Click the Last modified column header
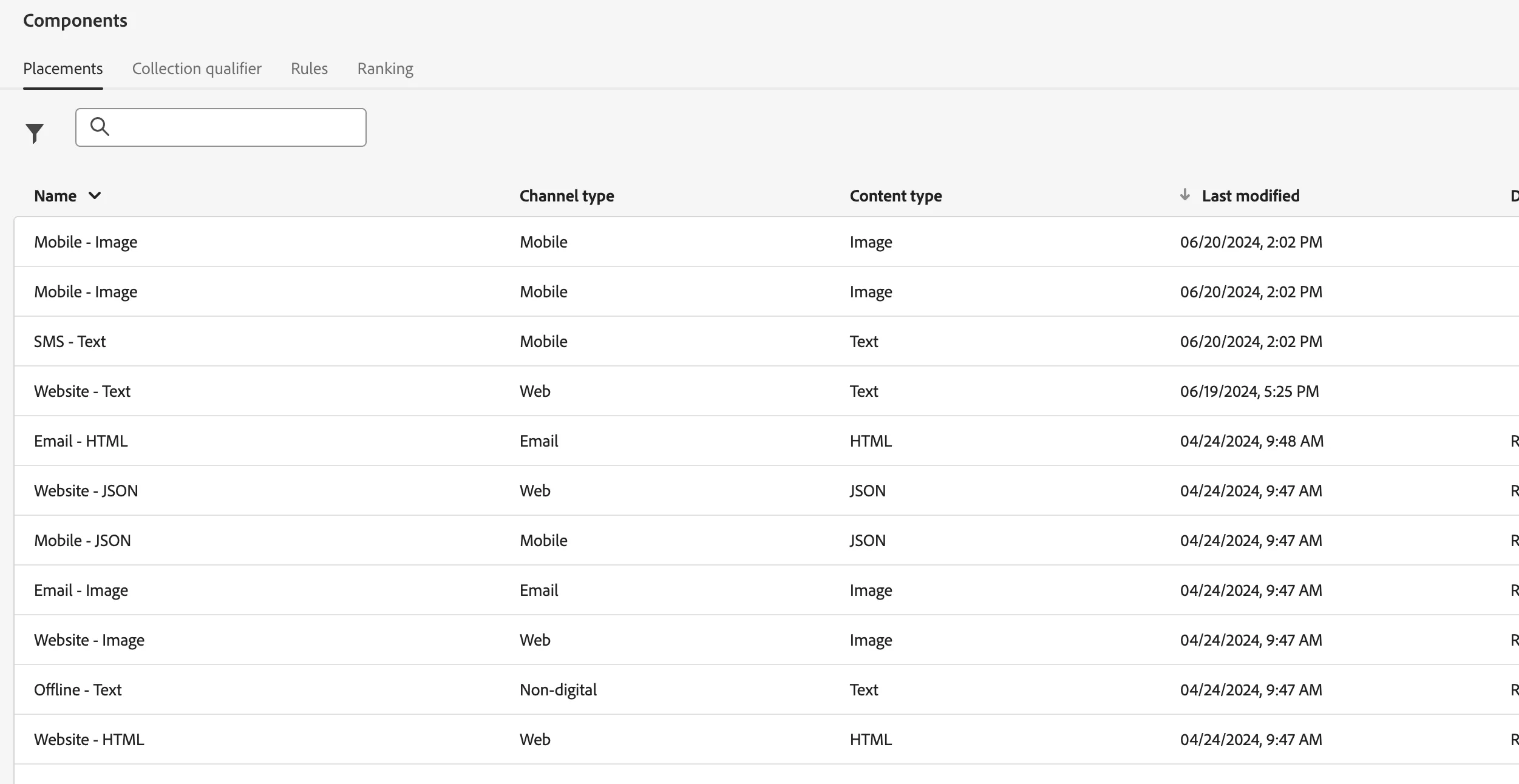 [x=1251, y=195]
